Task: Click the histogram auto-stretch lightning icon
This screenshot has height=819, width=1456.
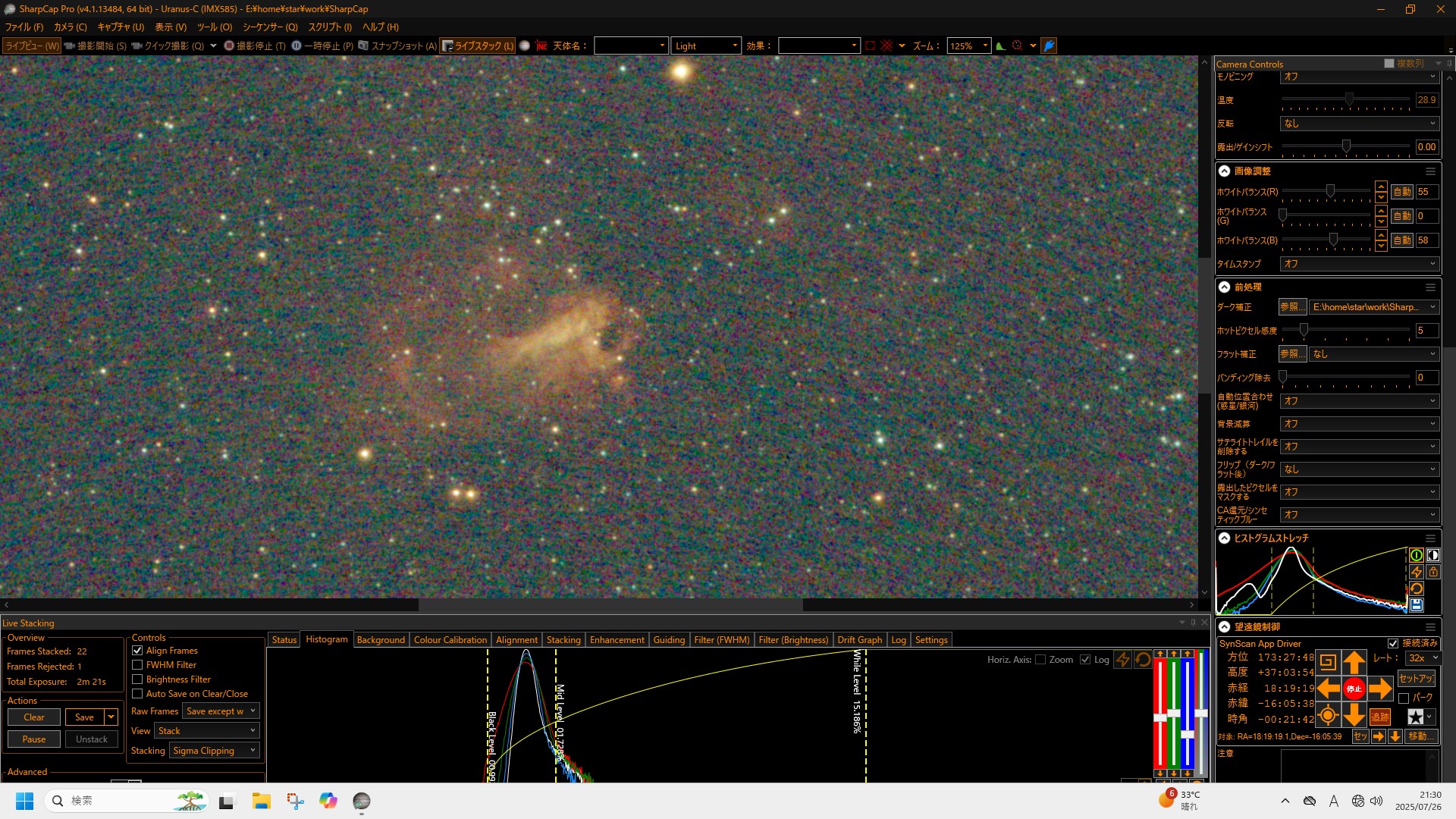Action: pos(1417,573)
